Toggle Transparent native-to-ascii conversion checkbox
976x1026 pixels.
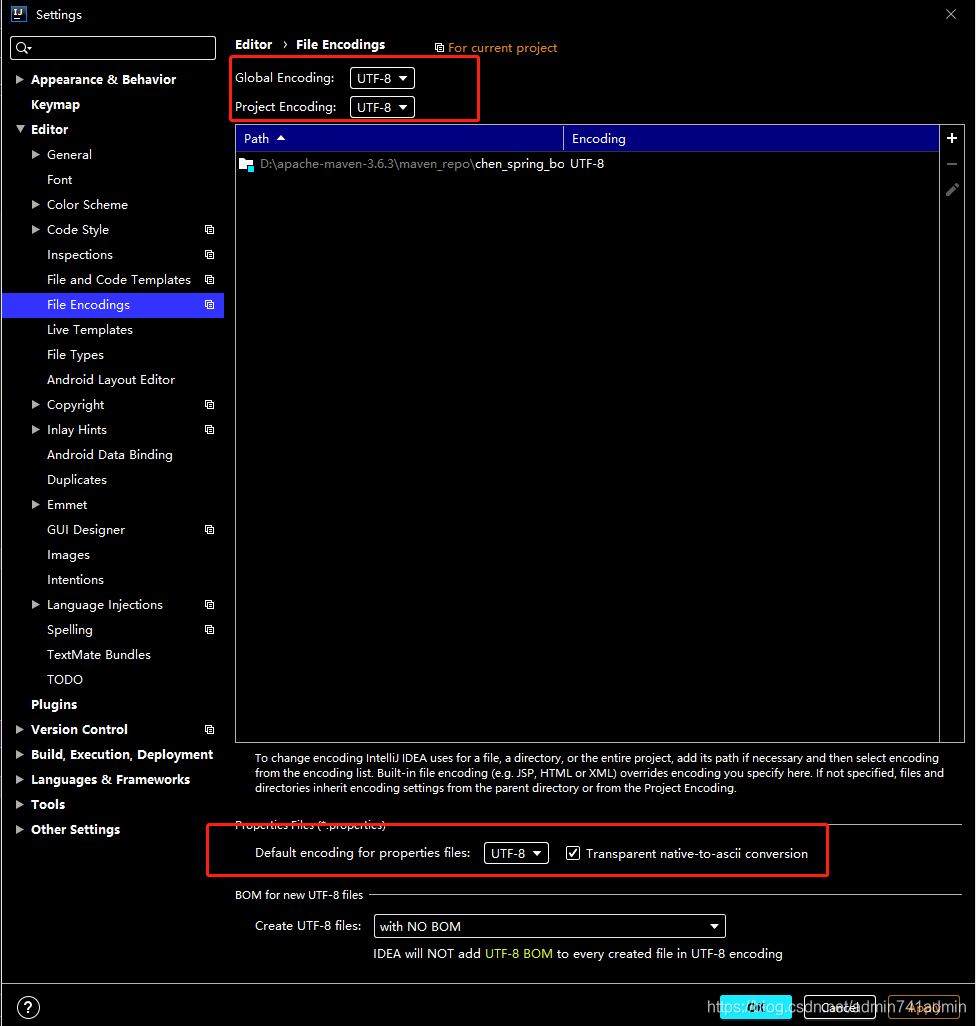pyautogui.click(x=573, y=853)
